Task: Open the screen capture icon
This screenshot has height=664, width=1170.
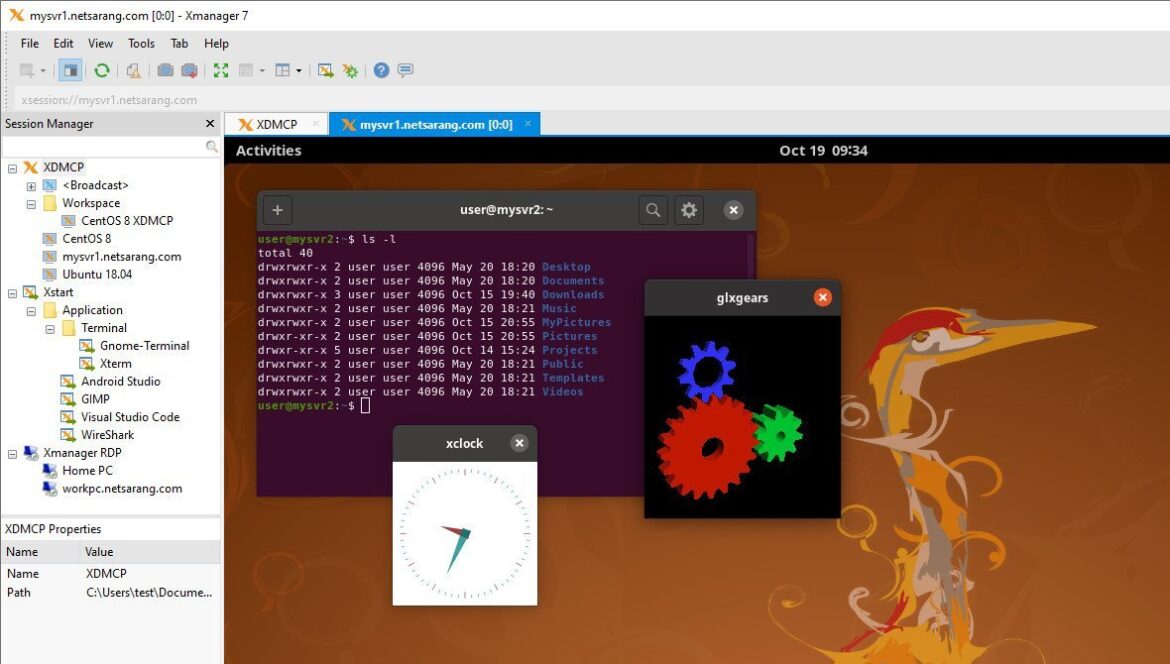Action: click(x=165, y=70)
